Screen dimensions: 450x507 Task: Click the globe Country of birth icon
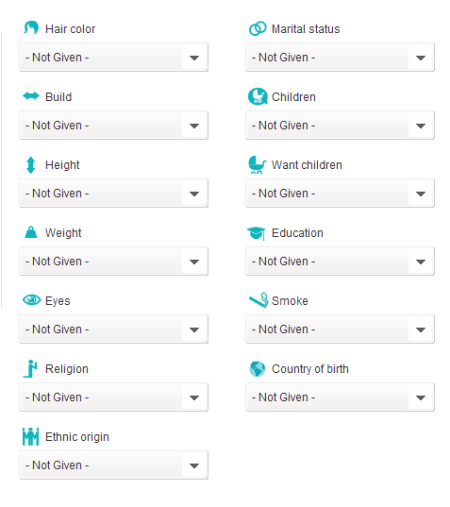coord(257,369)
